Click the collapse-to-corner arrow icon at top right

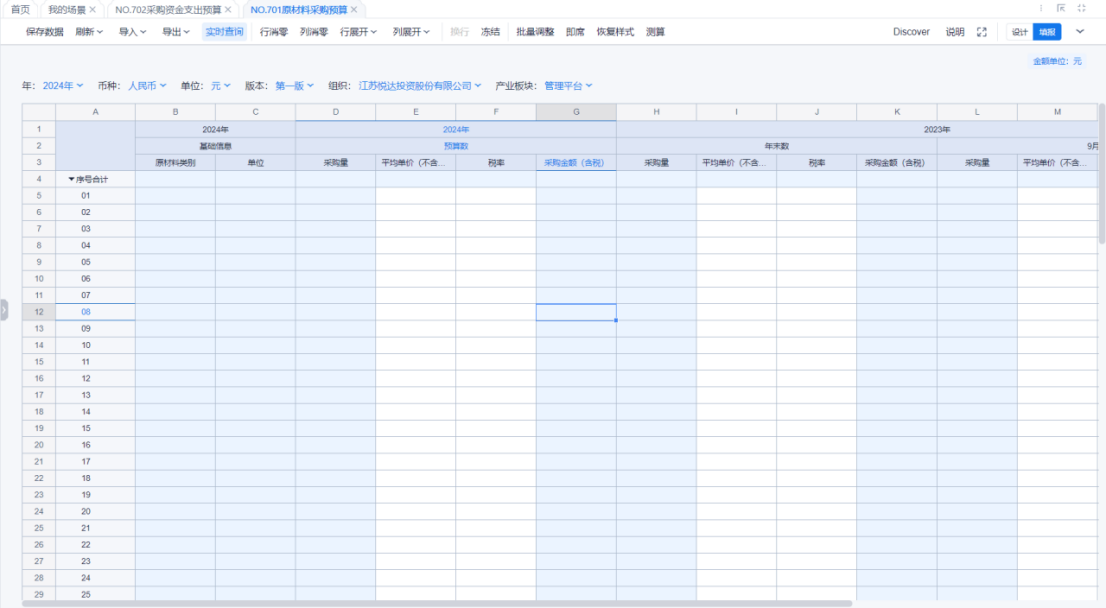(1061, 8)
